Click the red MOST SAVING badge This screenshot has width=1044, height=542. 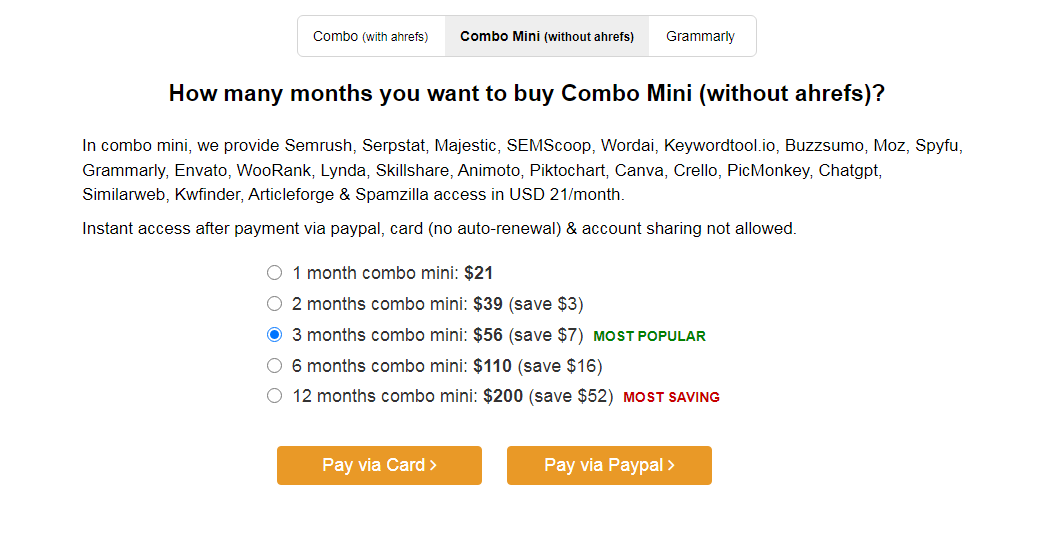pos(671,397)
